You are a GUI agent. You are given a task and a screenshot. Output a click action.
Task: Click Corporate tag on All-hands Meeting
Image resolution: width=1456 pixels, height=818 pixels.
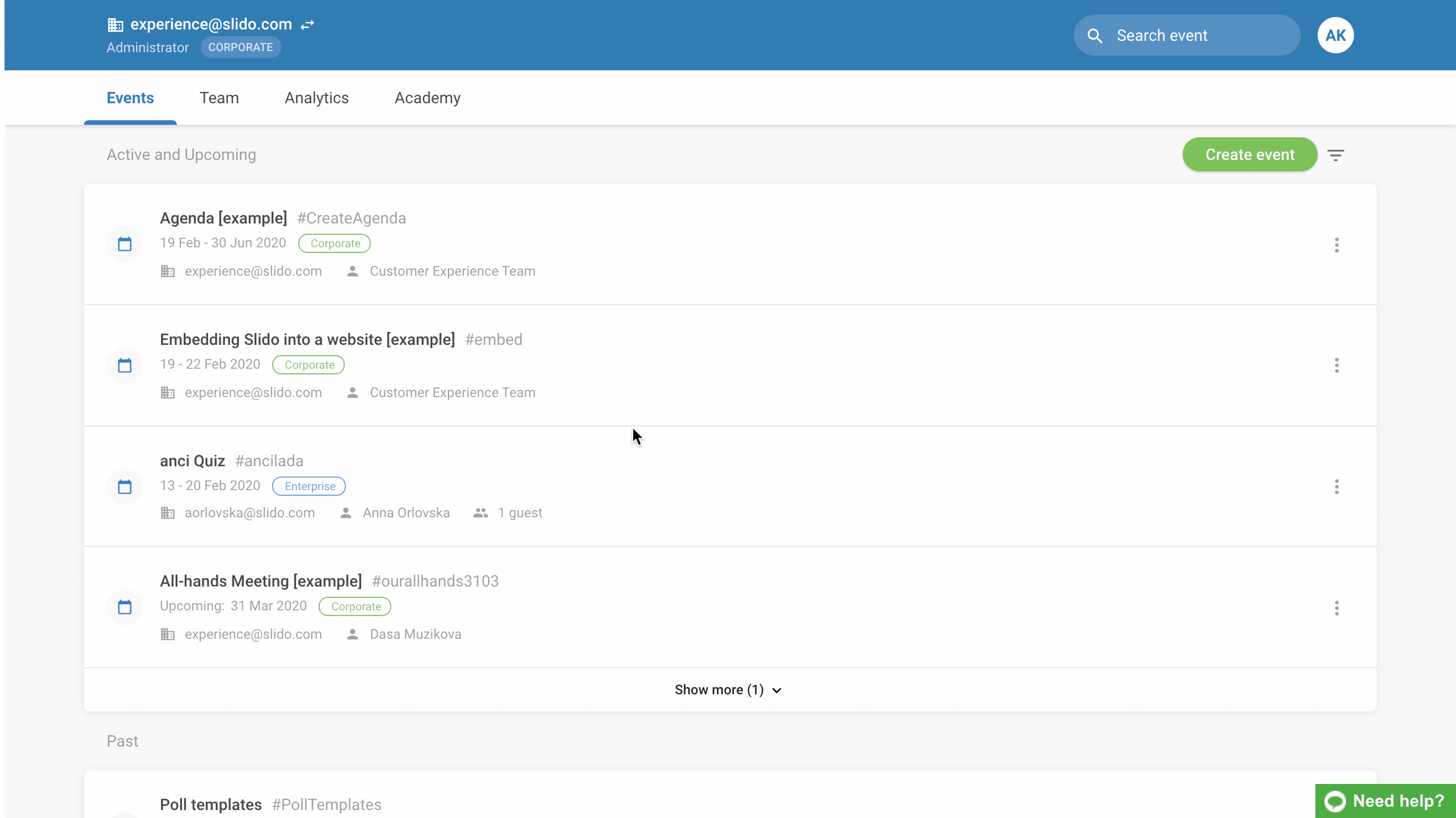click(x=355, y=606)
